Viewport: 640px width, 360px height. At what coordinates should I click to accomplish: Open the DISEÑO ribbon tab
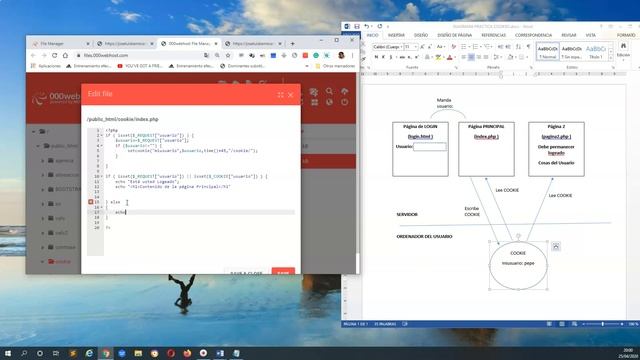click(421, 36)
